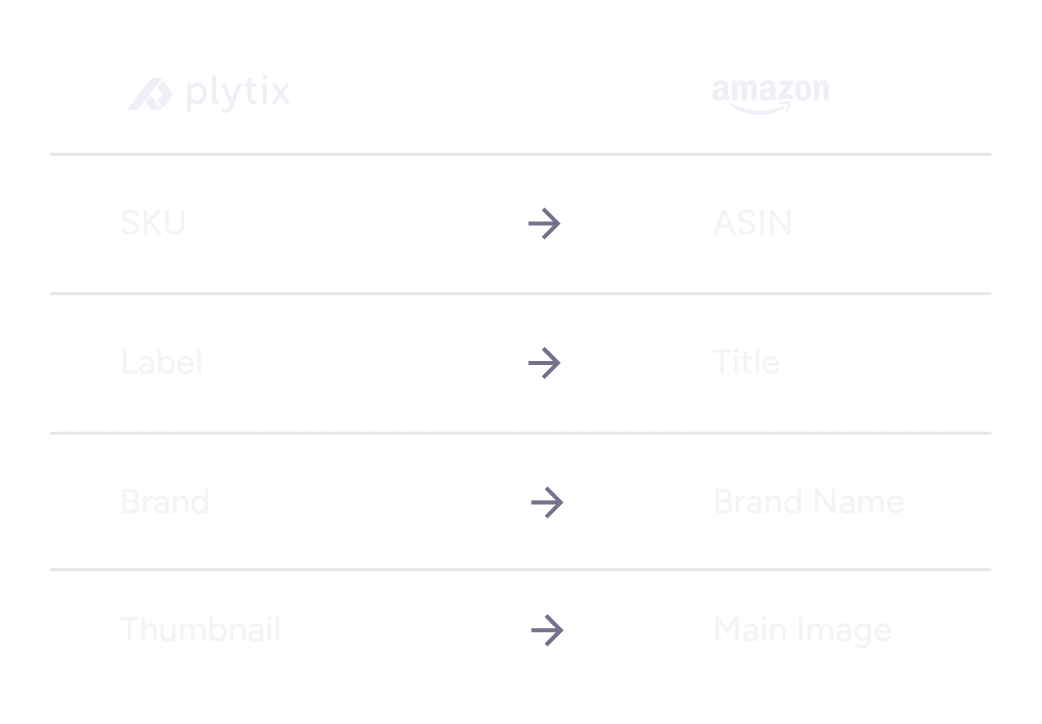Viewport: 1042px width, 724px height.
Task: Select the Main Image field
Action: 802,630
